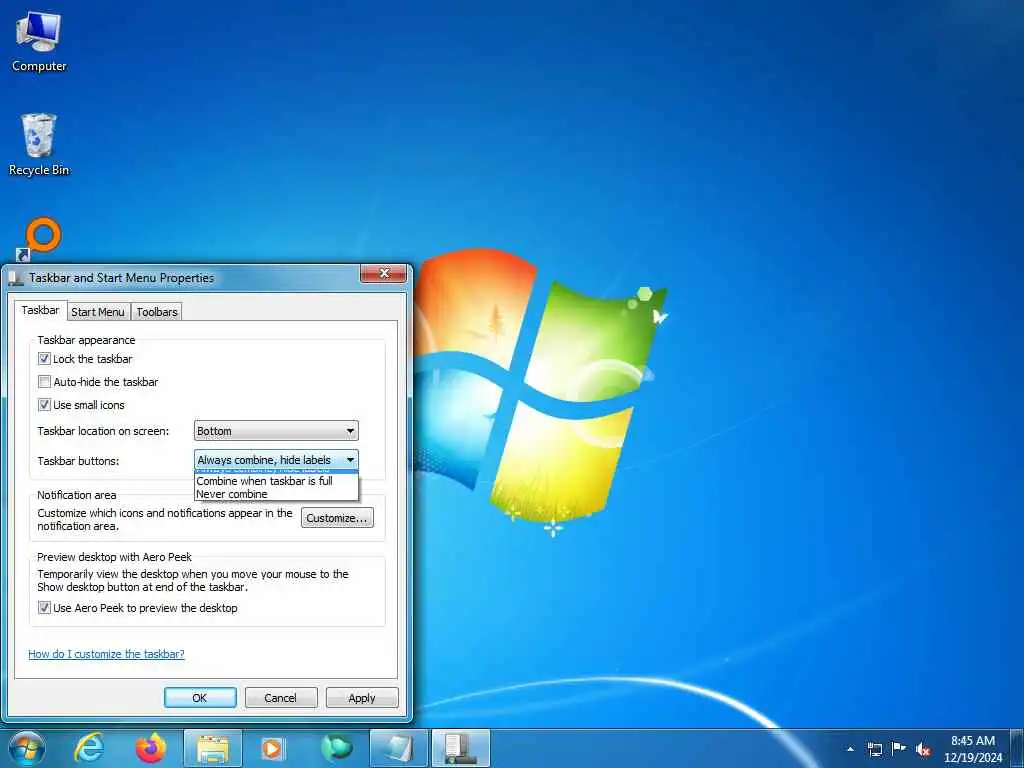Click the dialog title bar icon

16,279
